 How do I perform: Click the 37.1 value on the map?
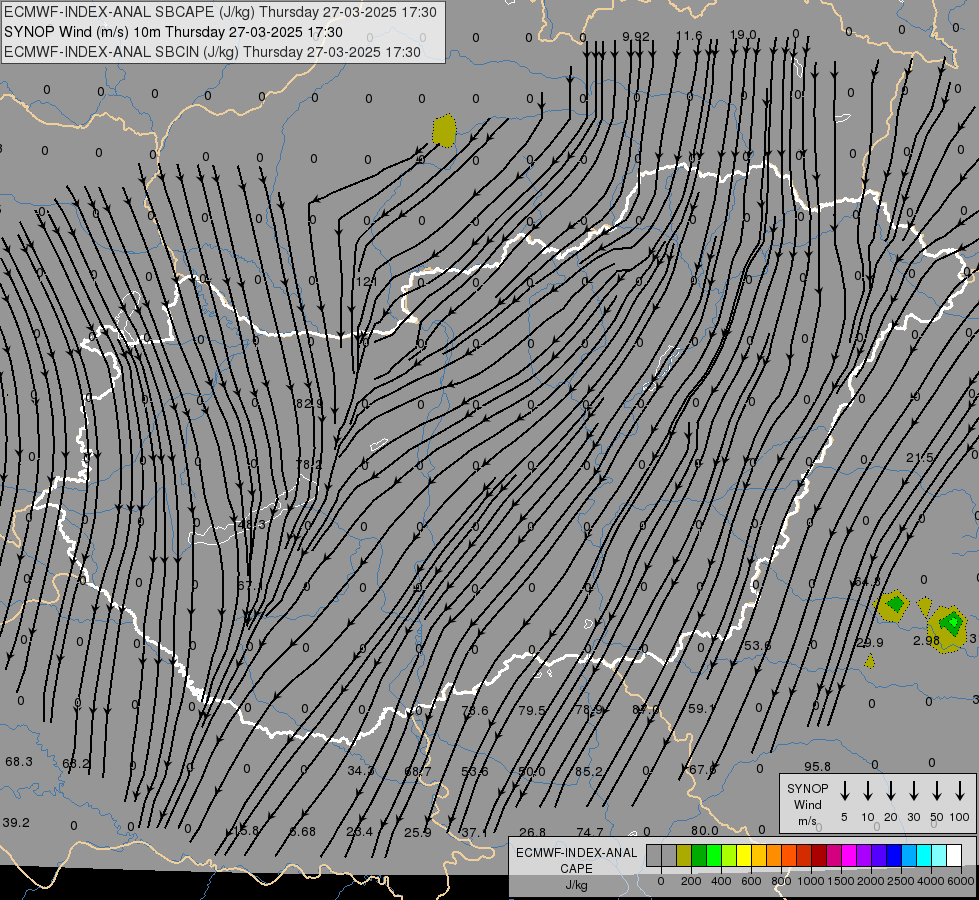tap(474, 833)
